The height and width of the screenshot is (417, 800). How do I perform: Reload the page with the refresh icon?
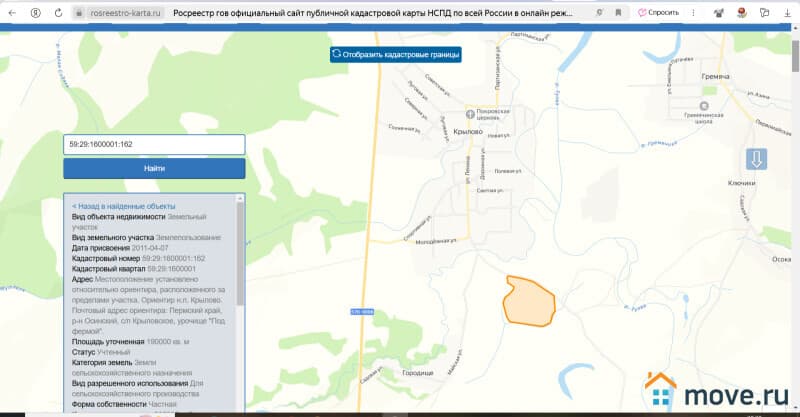59,13
